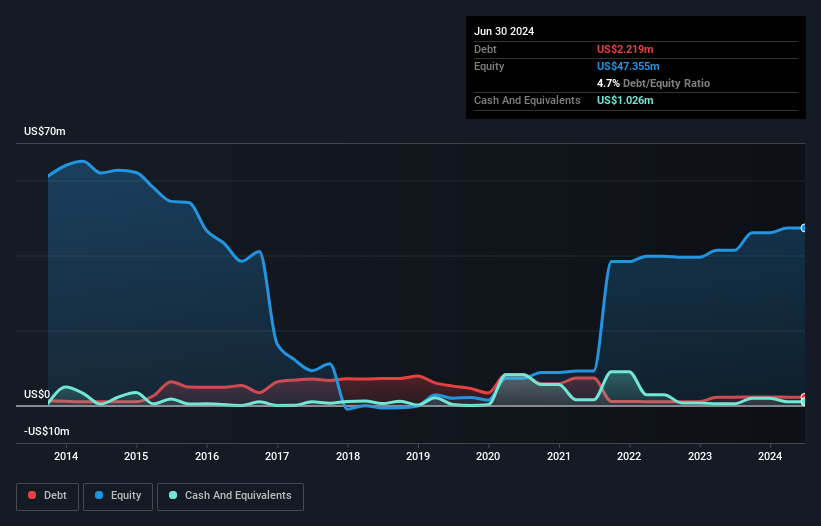The width and height of the screenshot is (821, 526).
Task: Click the US$2.219m debt value
Action: pyautogui.click(x=625, y=49)
